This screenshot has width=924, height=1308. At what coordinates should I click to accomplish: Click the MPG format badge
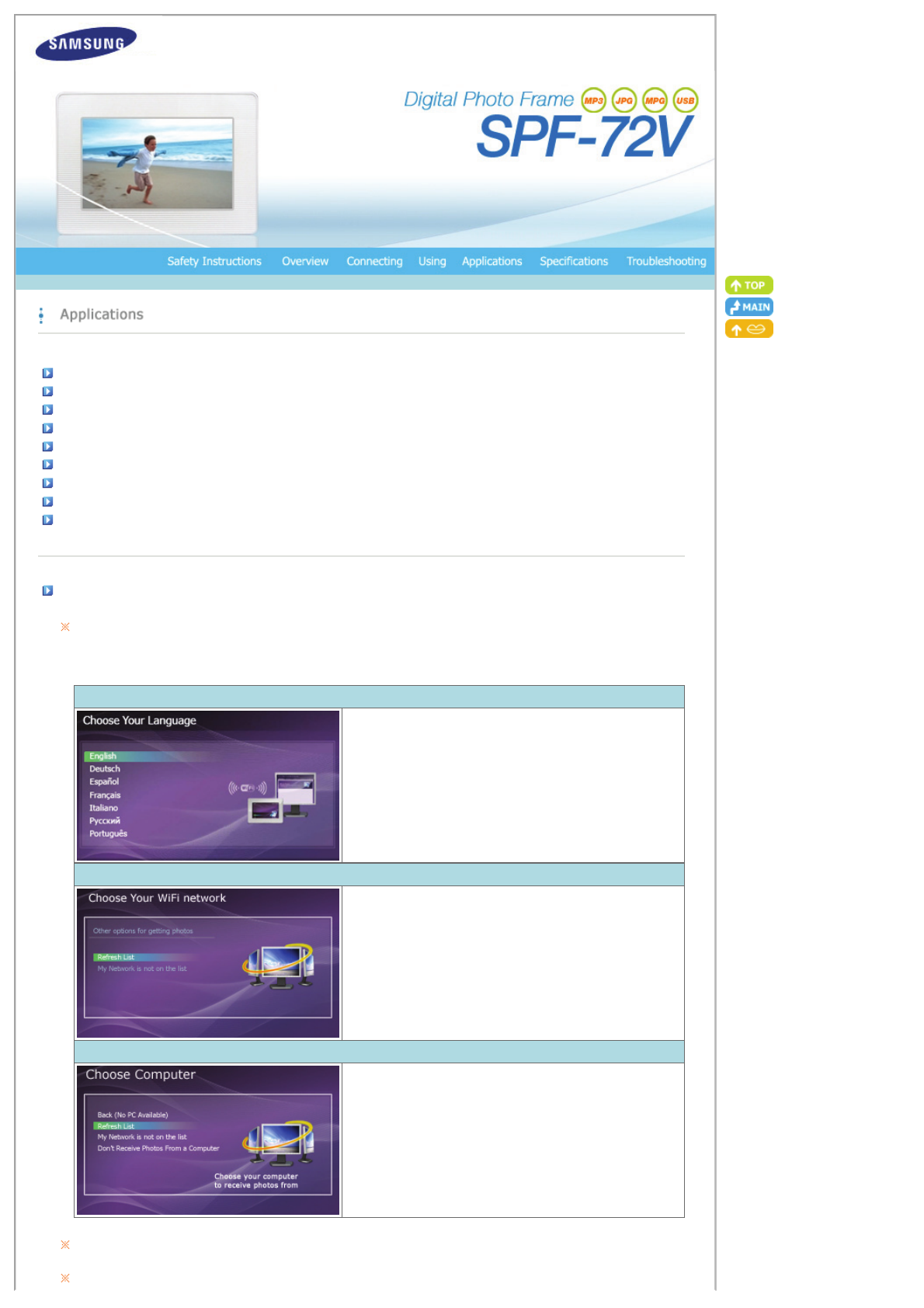[x=655, y=100]
